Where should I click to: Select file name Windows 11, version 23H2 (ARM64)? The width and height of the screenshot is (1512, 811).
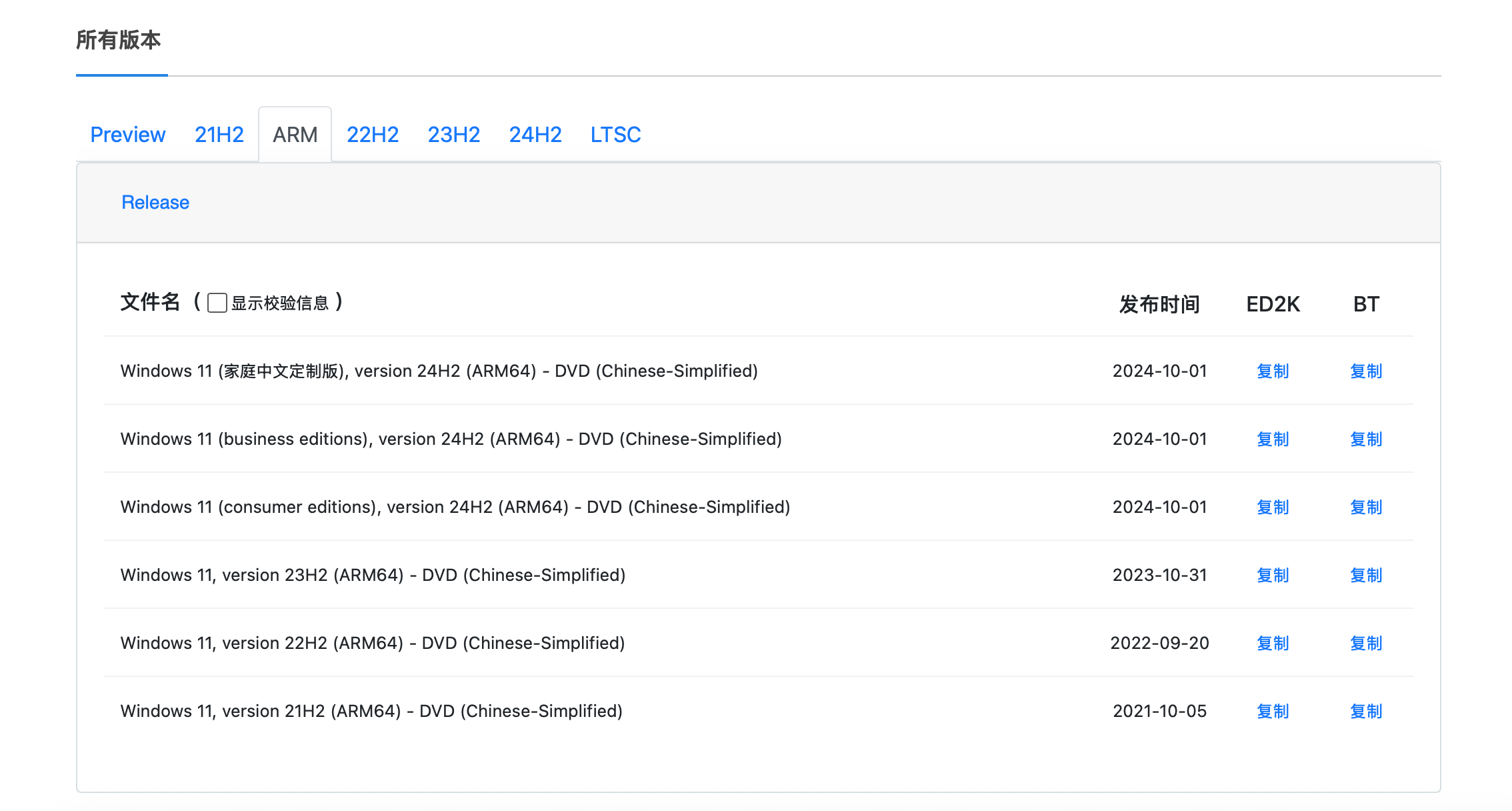[x=373, y=575]
